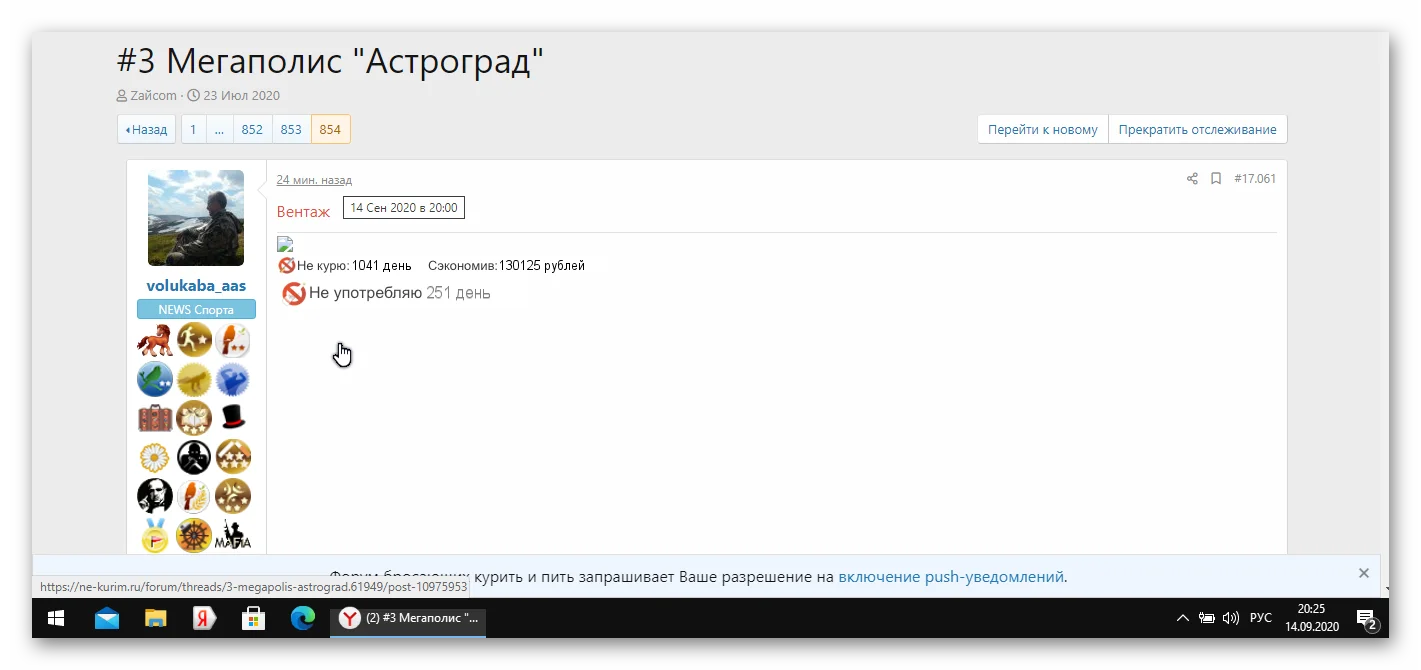Image resolution: width=1421 pixels, height=670 pixels.
Task: Select the red bird with stars badge
Action: pos(233,340)
